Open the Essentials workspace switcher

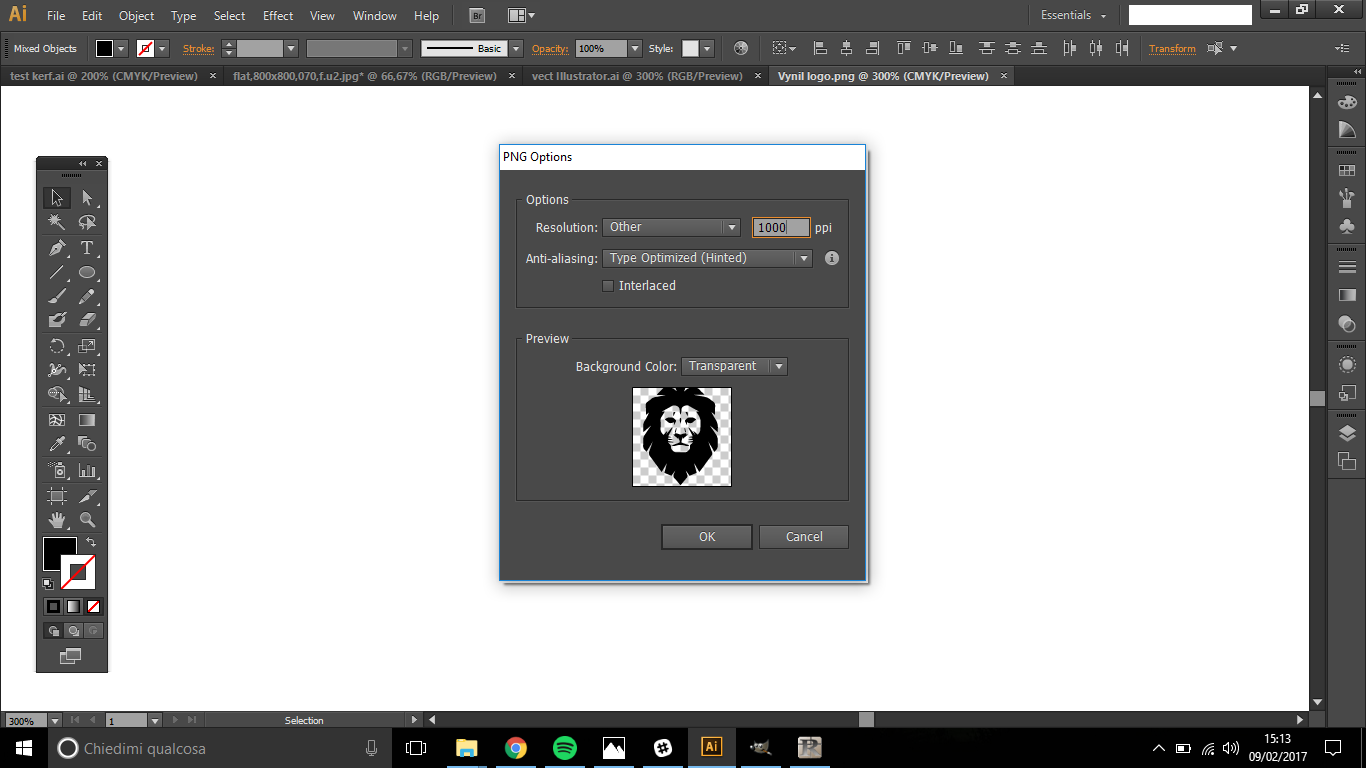(x=1074, y=15)
